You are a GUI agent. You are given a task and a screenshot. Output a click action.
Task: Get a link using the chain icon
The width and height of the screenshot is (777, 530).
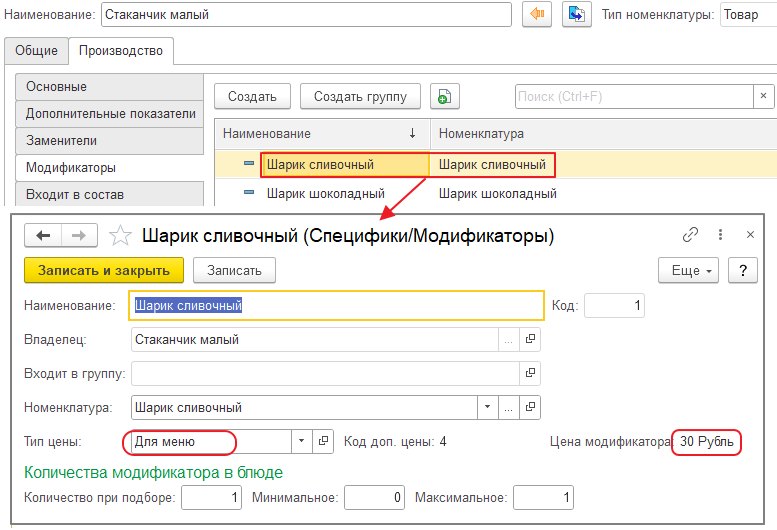(690, 234)
